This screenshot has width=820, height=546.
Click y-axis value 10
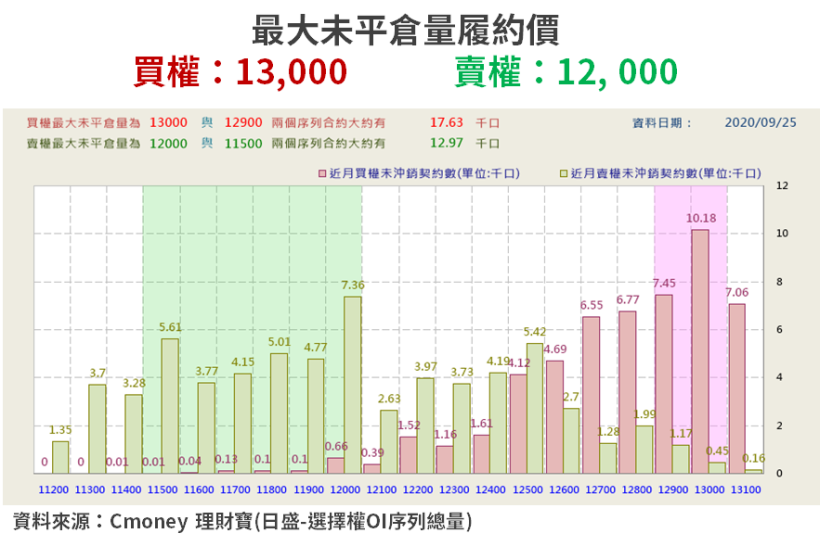coord(782,233)
